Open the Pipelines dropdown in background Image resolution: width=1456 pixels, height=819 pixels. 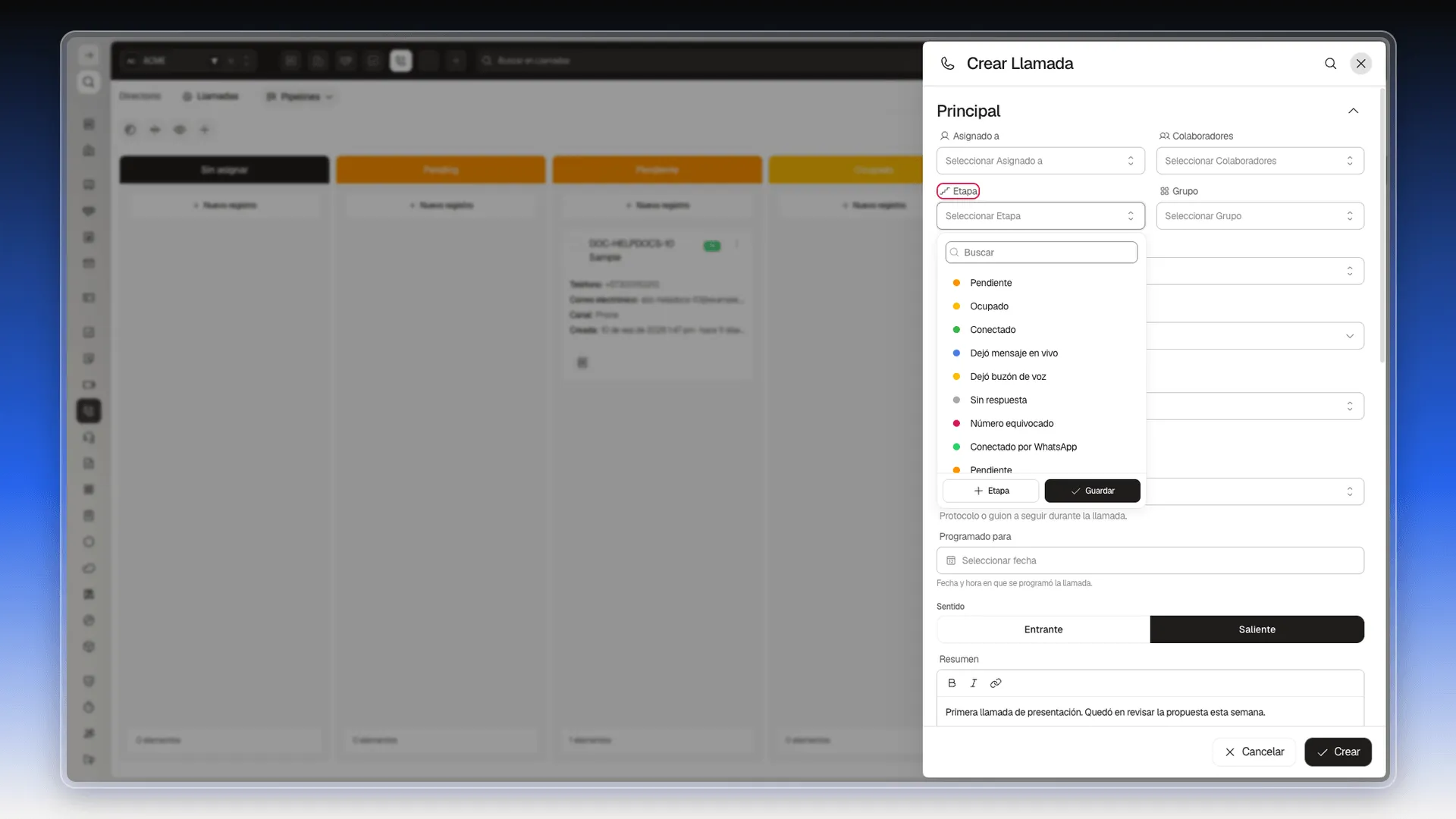[x=300, y=97]
